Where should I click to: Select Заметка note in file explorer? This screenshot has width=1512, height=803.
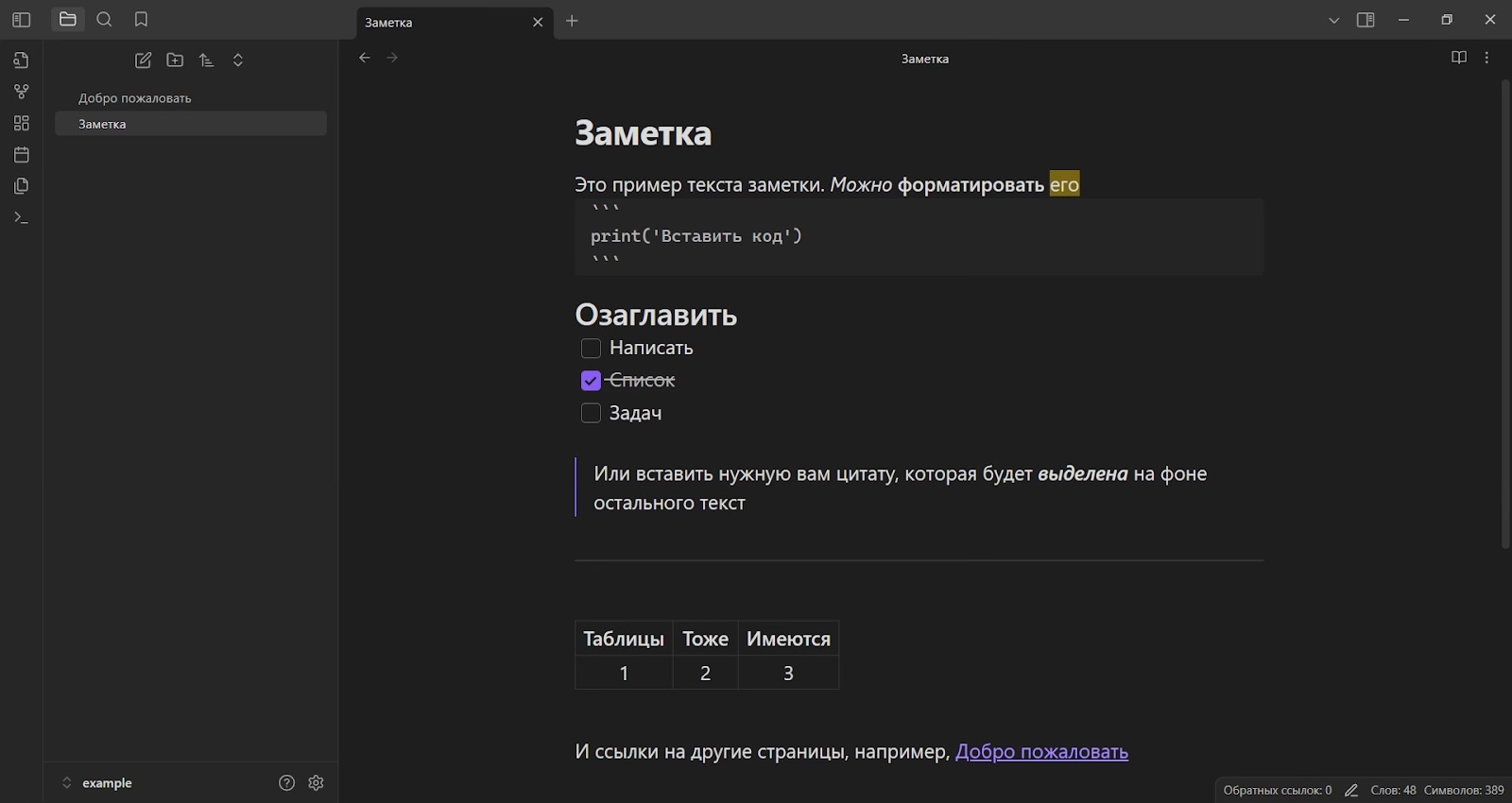[x=191, y=124]
